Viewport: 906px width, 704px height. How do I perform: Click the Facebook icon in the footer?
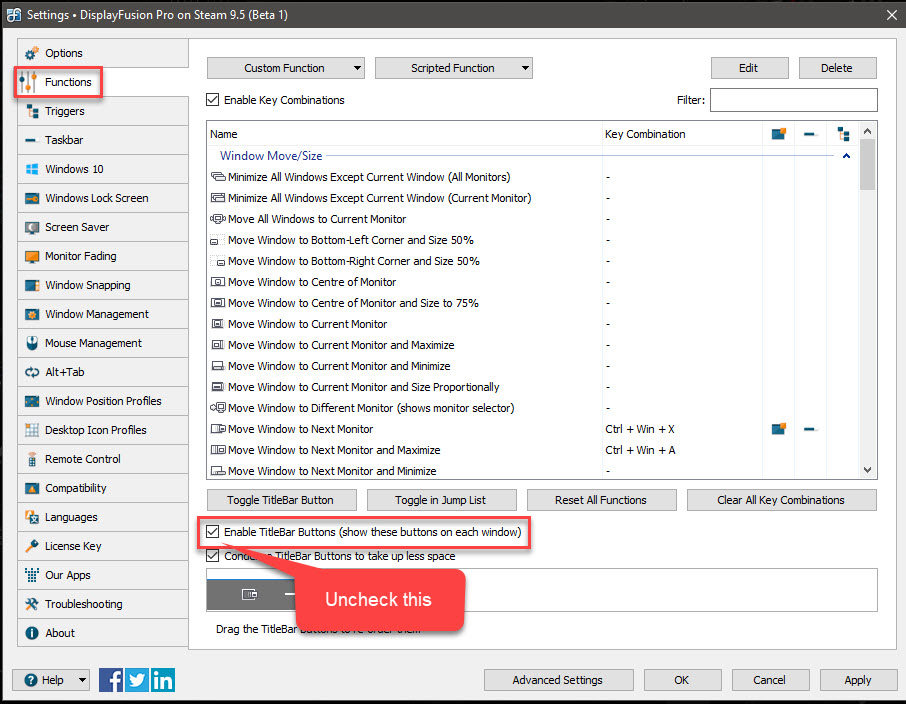[111, 680]
